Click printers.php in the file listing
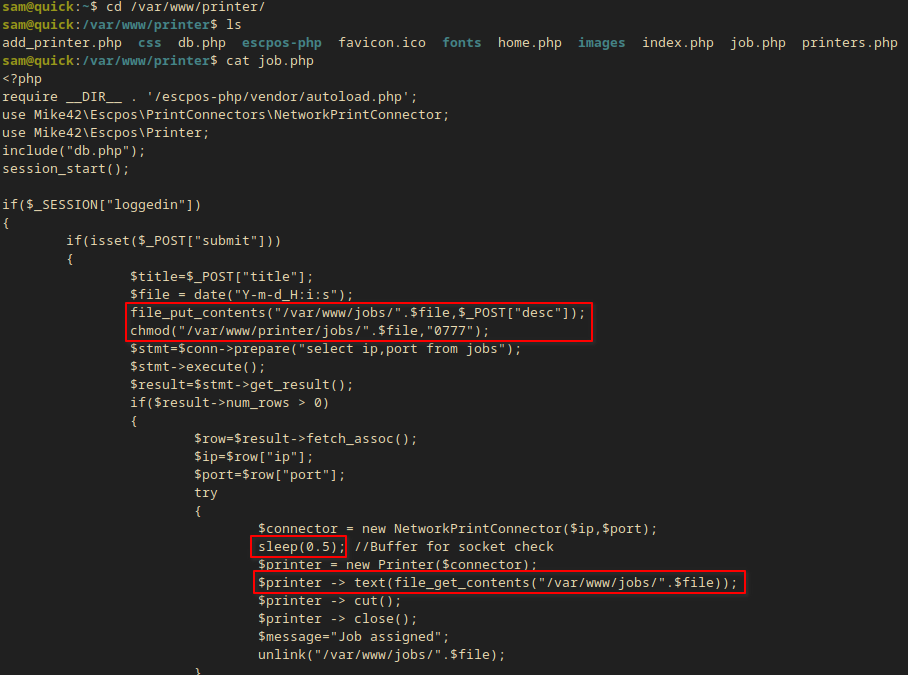908x675 pixels. pyautogui.click(x=849, y=43)
